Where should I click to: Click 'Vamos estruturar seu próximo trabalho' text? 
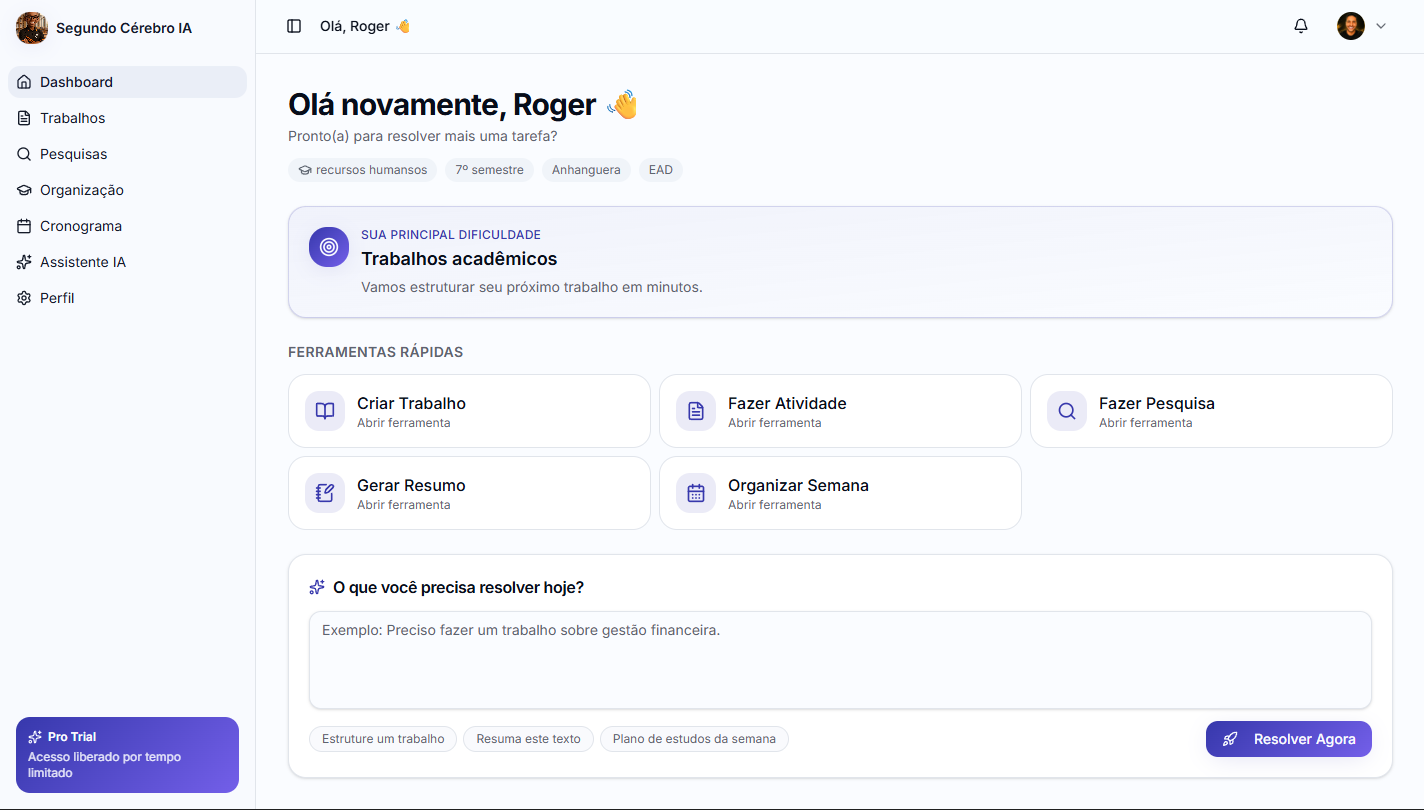[532, 287]
